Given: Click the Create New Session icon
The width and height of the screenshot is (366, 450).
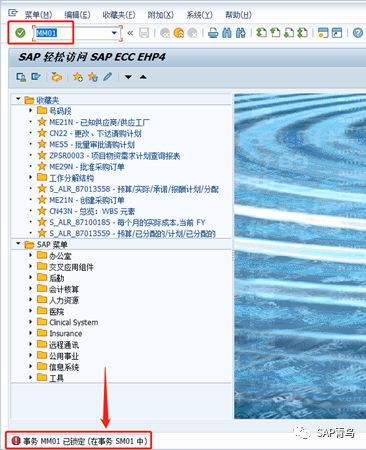Looking at the screenshot, I should [x=323, y=33].
